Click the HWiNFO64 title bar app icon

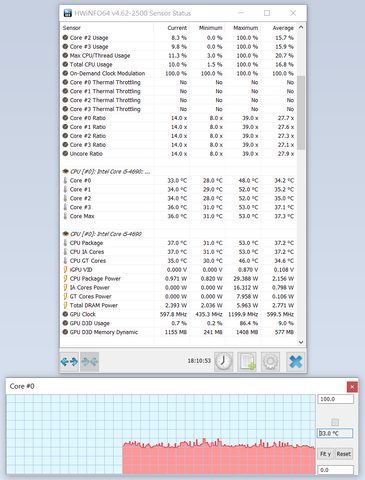(68, 13)
